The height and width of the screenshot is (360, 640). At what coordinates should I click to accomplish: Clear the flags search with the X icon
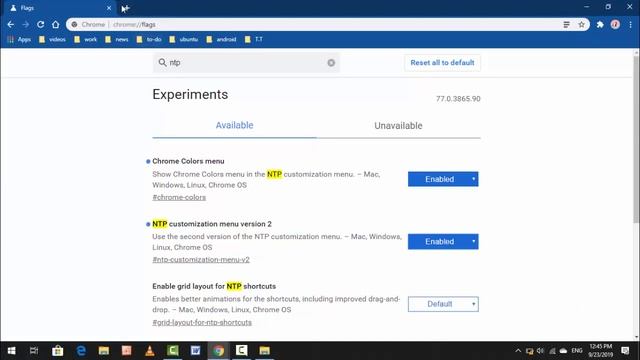coord(331,62)
